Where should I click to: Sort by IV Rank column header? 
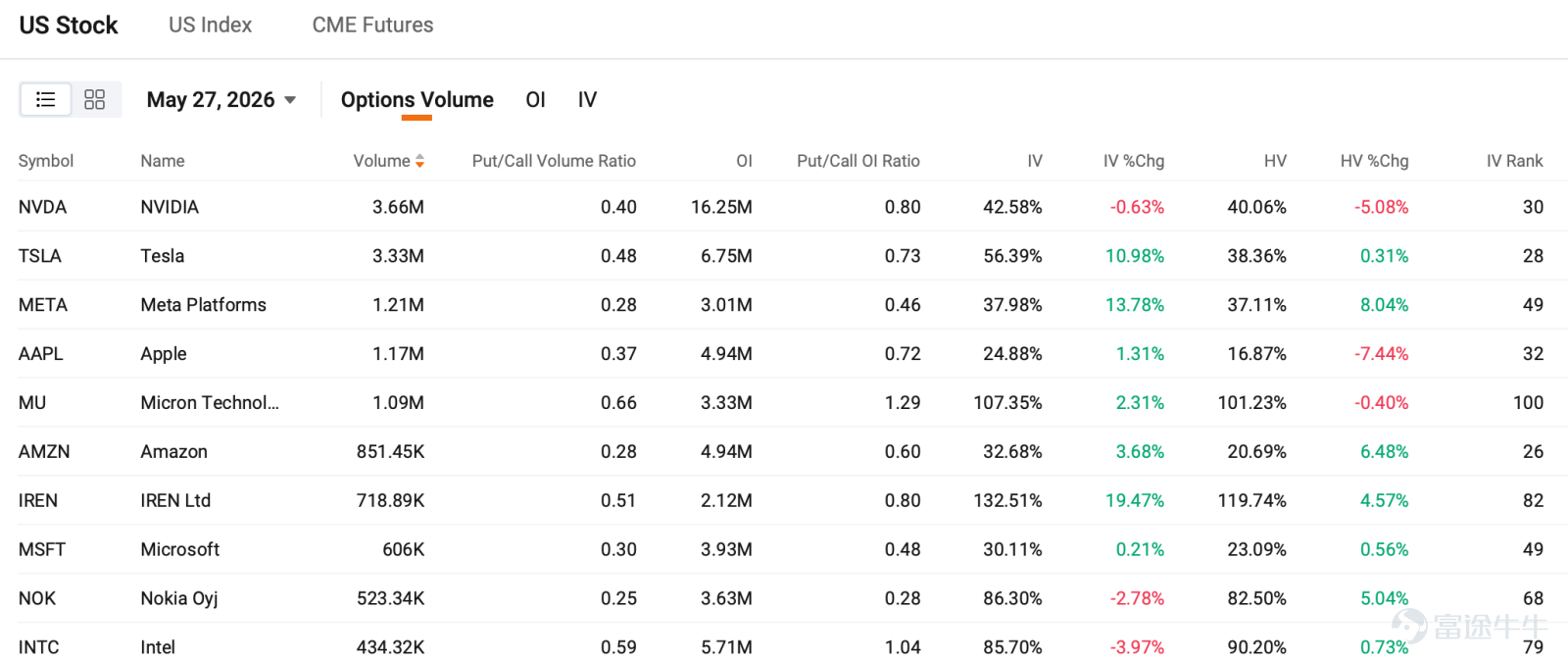1514,161
